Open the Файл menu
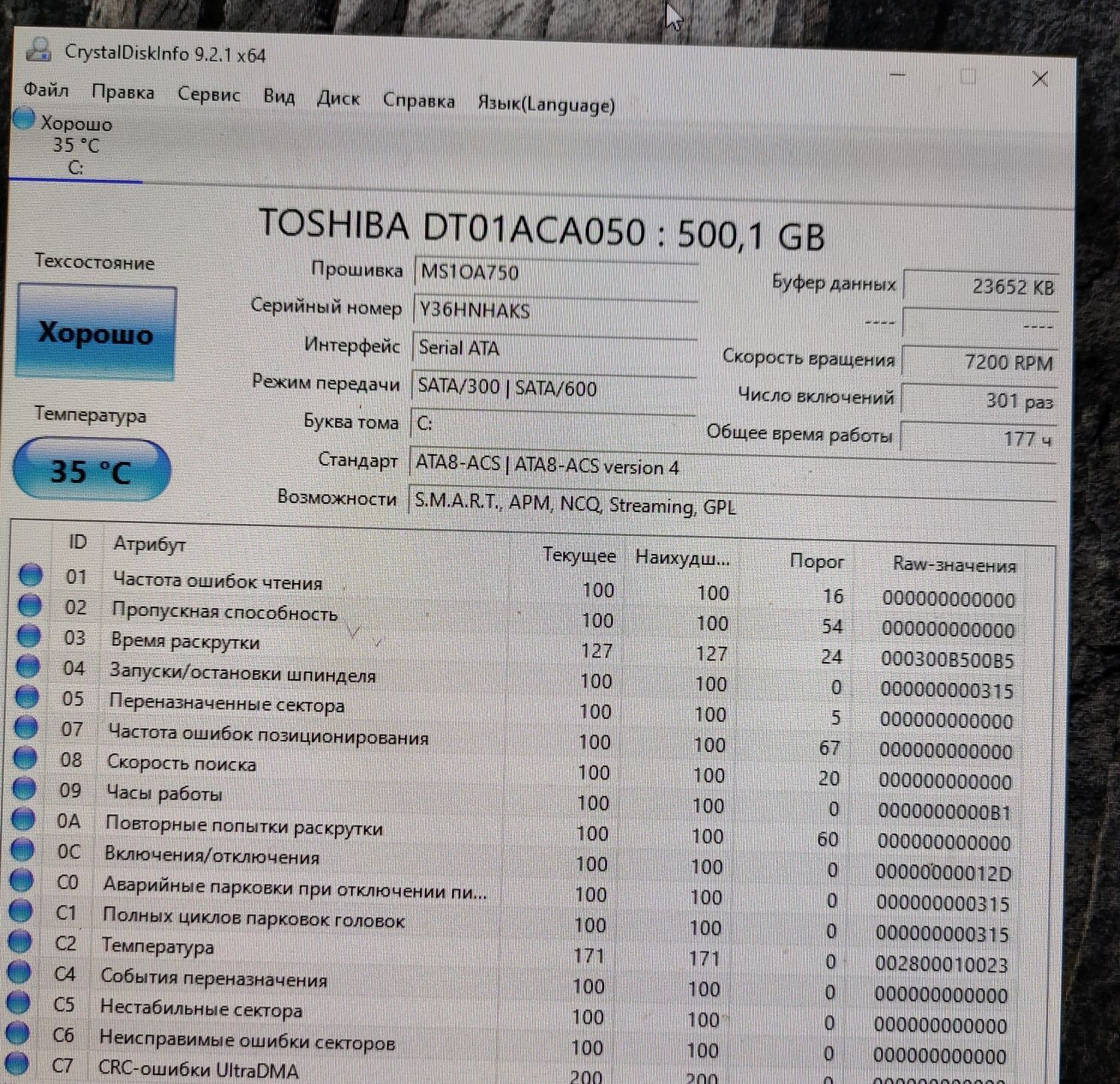The image size is (1120, 1084). point(46,91)
